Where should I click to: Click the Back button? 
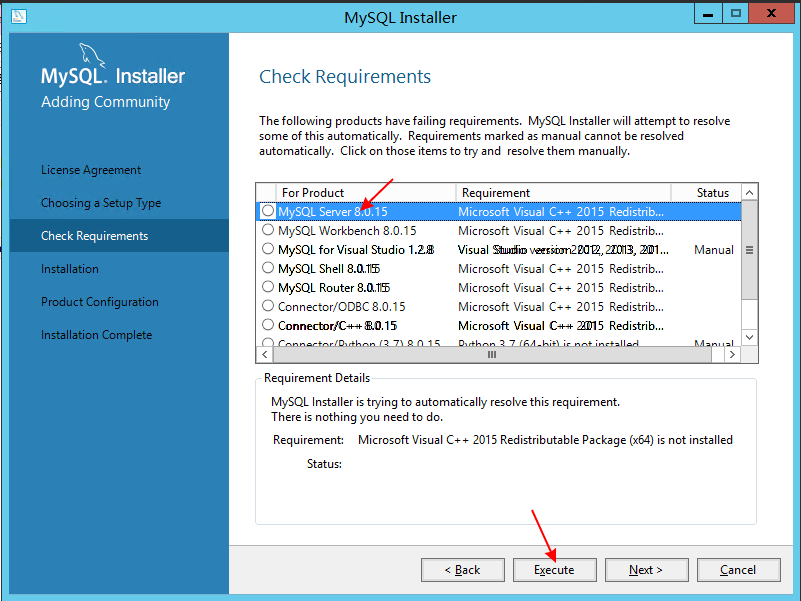pyautogui.click(x=463, y=570)
